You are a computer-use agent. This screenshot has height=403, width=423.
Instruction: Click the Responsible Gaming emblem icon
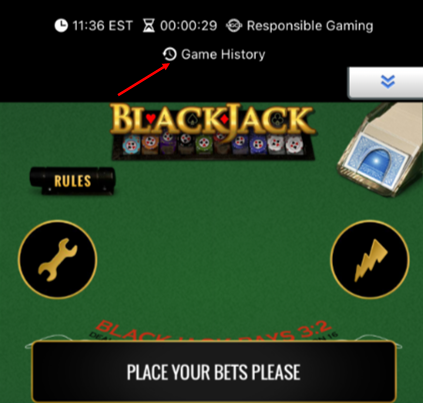[234, 26]
